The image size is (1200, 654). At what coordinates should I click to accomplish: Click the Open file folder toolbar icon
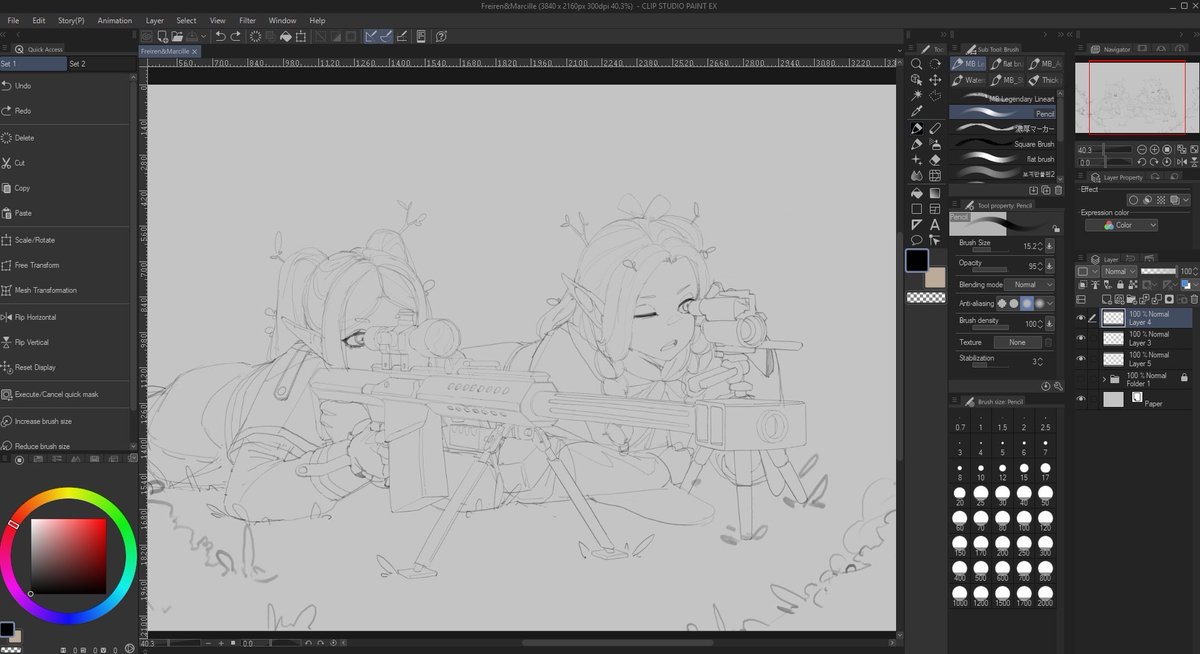(177, 37)
